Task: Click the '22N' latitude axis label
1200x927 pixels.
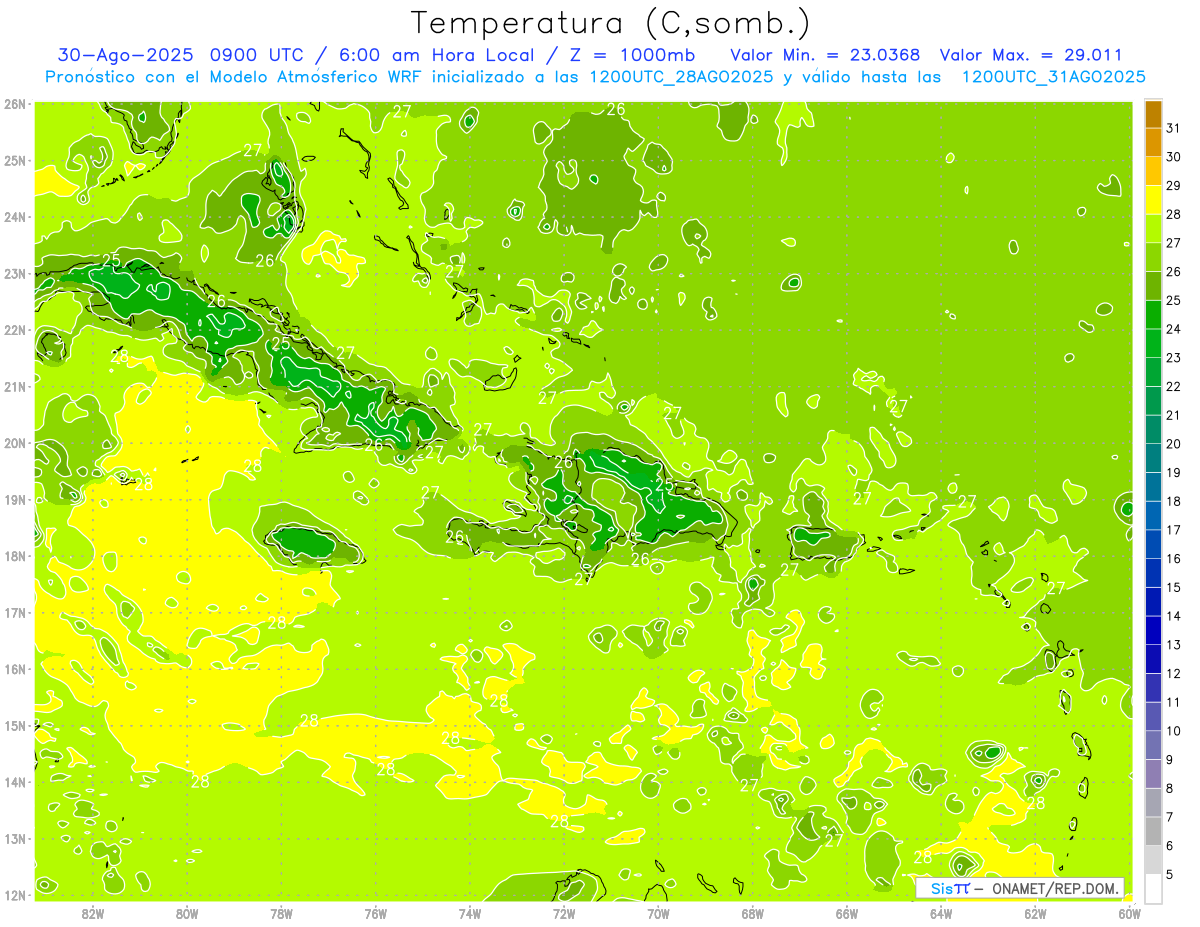Action: (15, 330)
